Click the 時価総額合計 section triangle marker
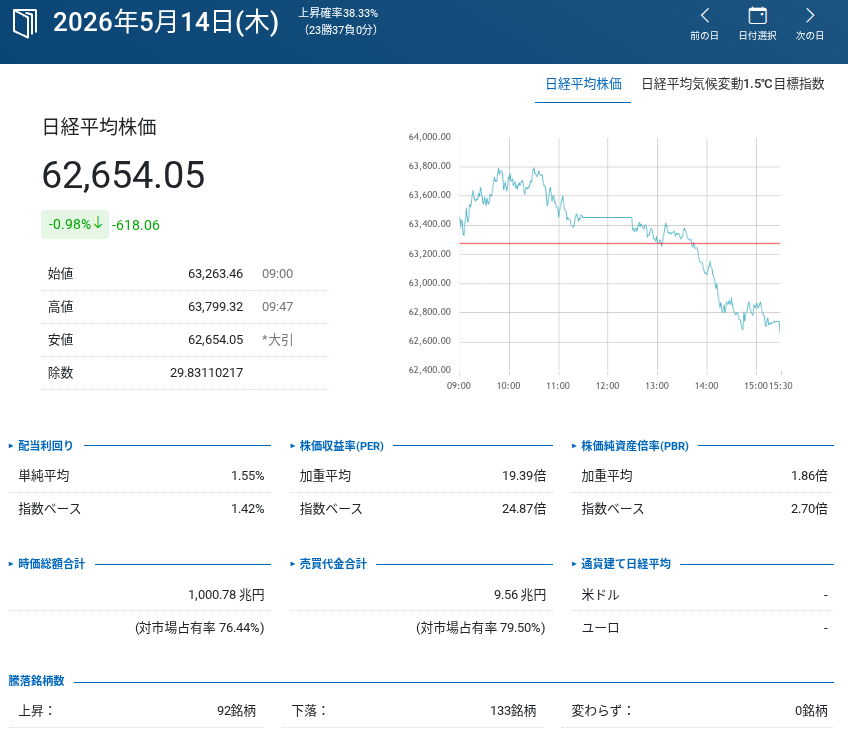Image resolution: width=848 pixels, height=732 pixels. pos(11,564)
